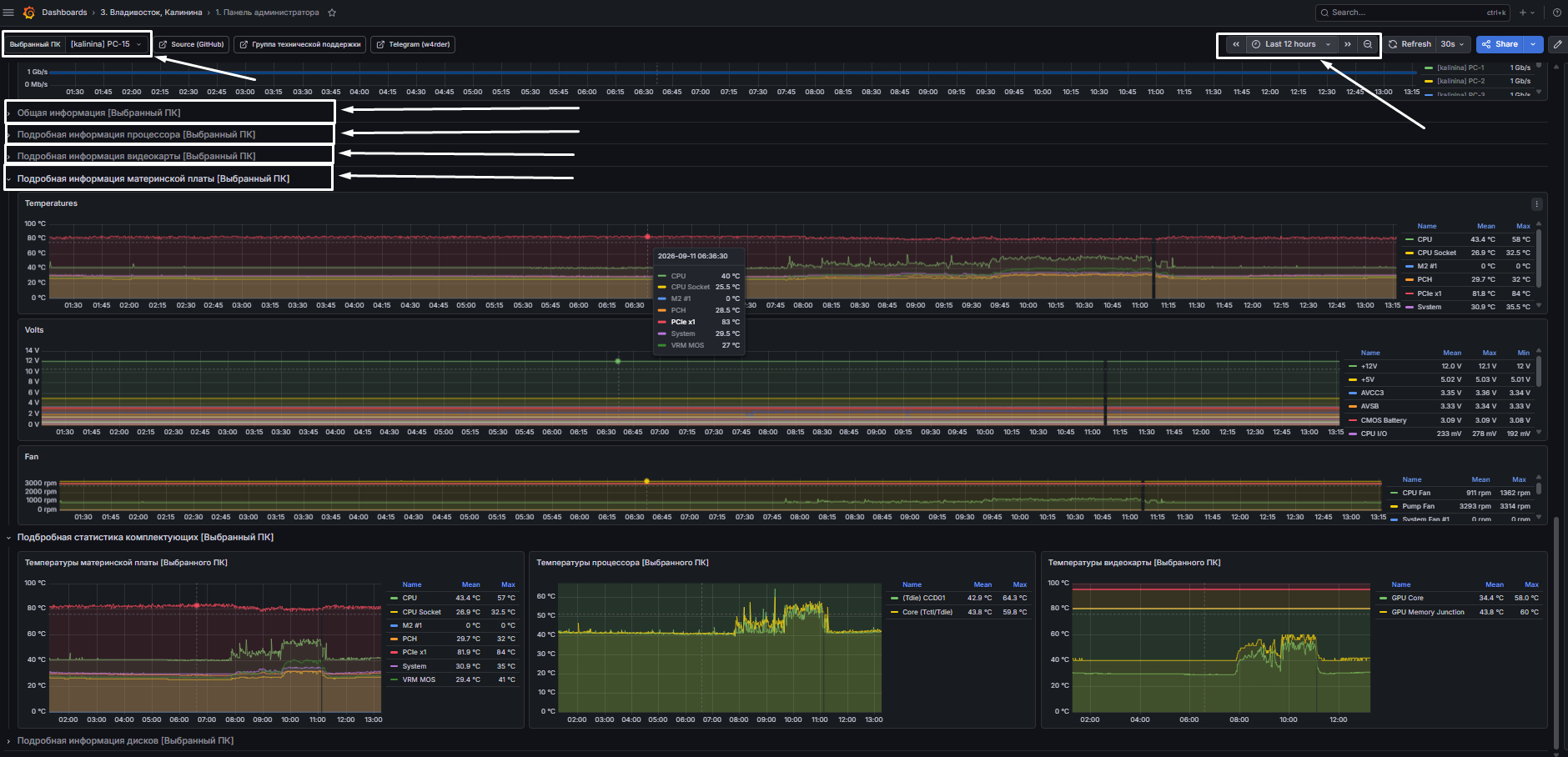The height and width of the screenshot is (757, 1568).
Task: Open the Выбранный ПК [kalinina] PC-15 dropdown
Action: click(x=107, y=44)
